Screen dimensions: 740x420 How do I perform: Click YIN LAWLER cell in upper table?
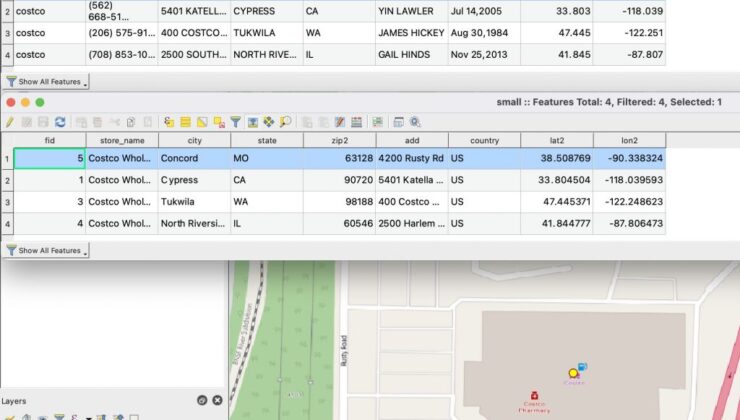click(x=412, y=11)
